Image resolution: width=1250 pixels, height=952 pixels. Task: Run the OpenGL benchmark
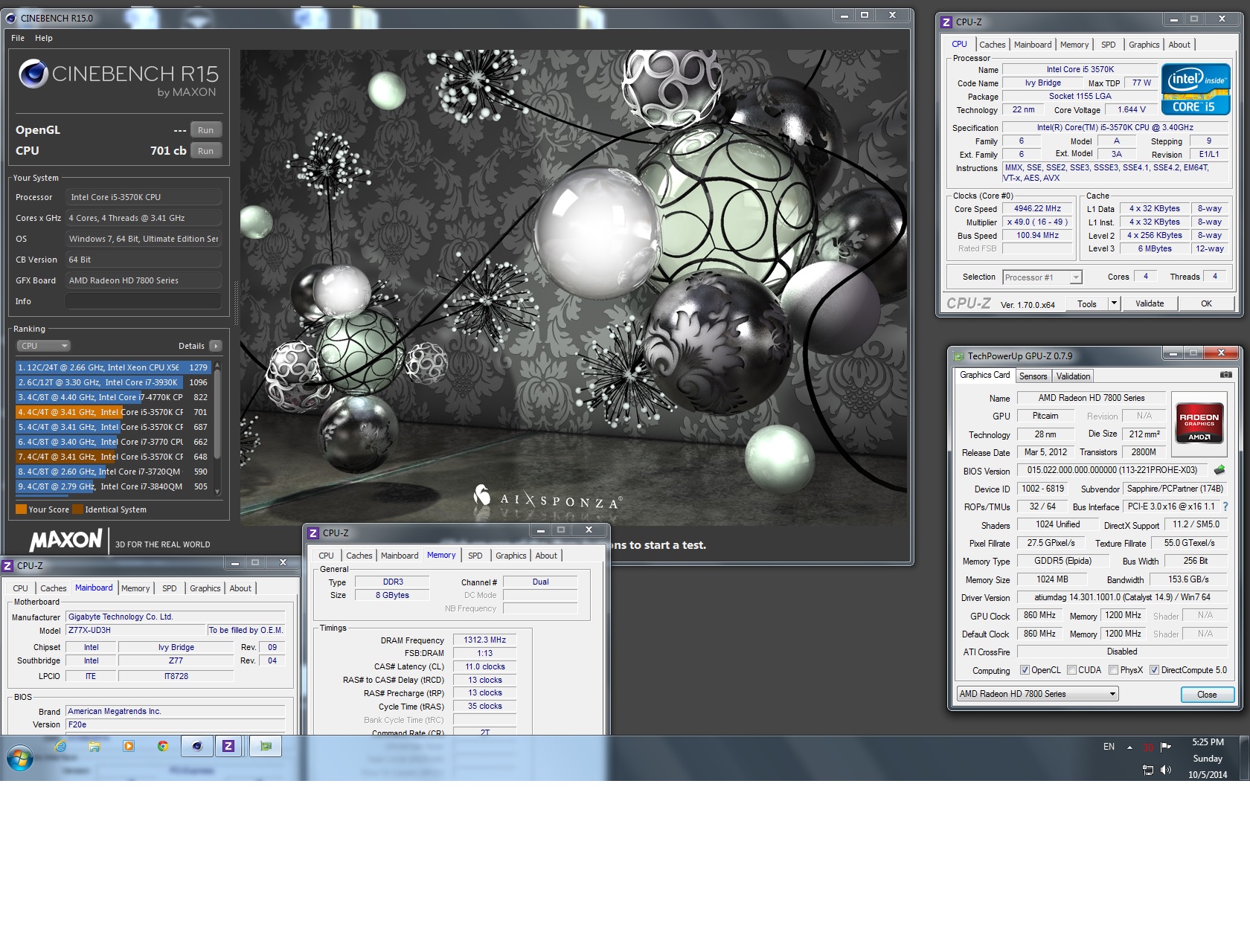(x=206, y=130)
